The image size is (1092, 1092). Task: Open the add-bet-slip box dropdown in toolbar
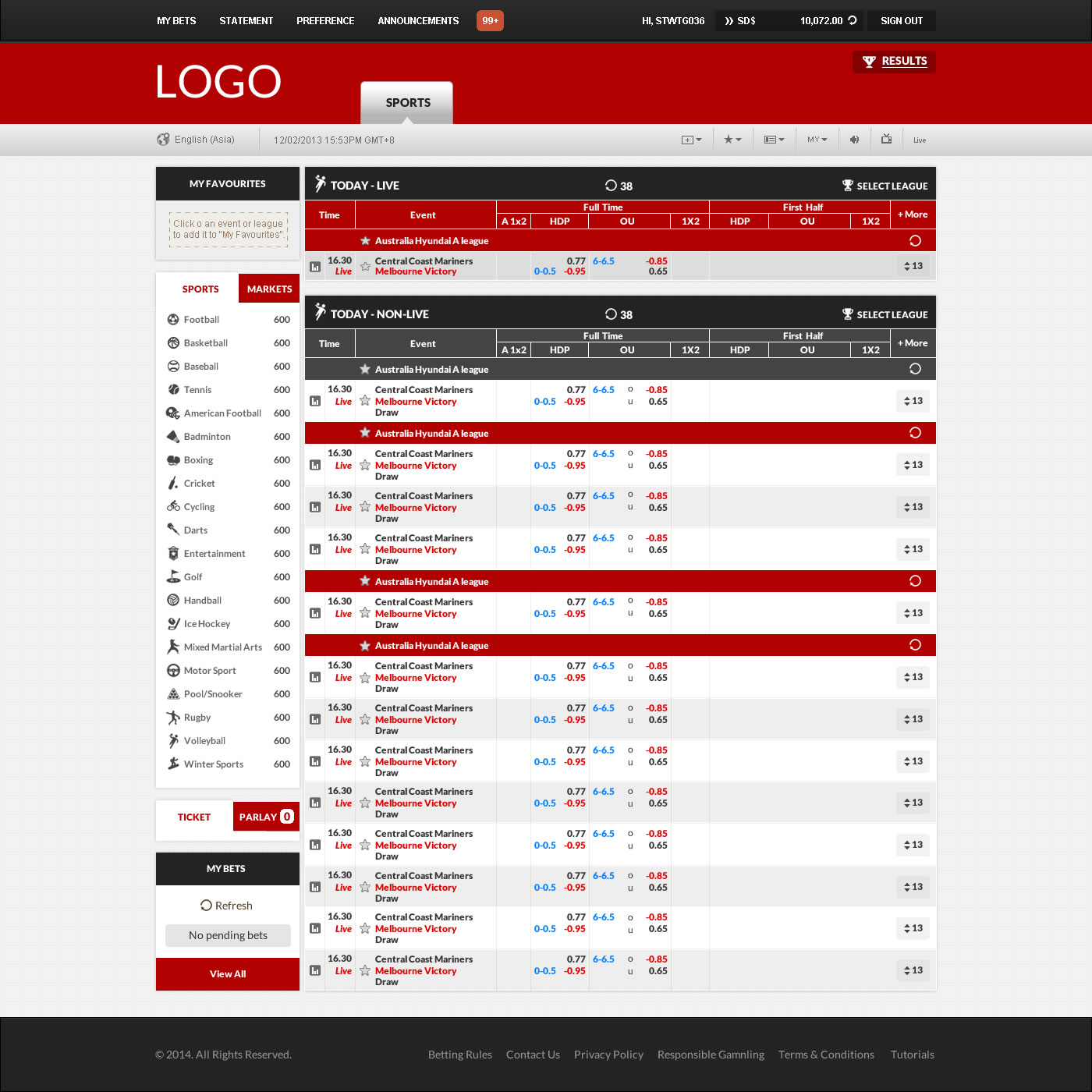692,140
